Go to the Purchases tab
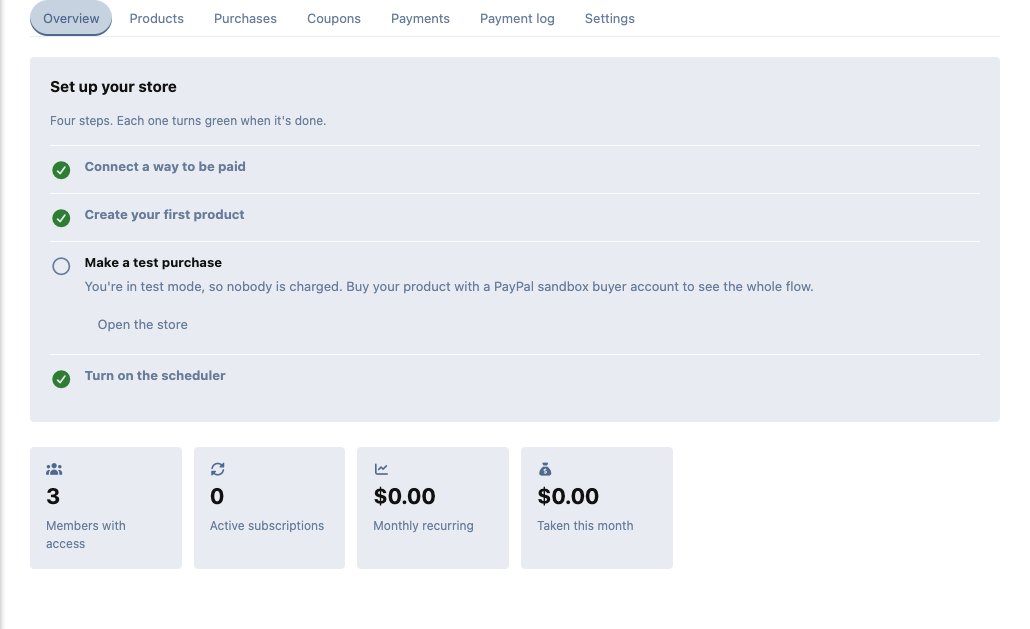This screenshot has height=629, width=1030. click(245, 18)
